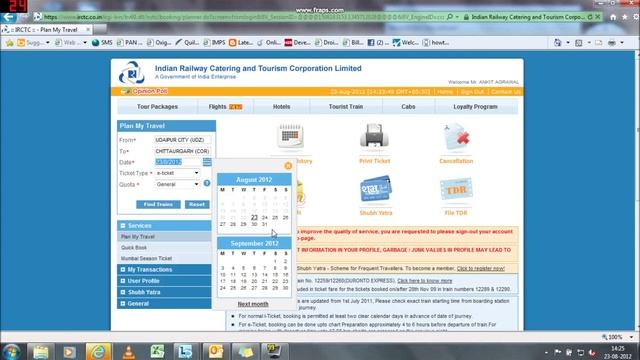This screenshot has height=360, width=640.
Task: Select August 24 in calendar
Action: coord(264,218)
